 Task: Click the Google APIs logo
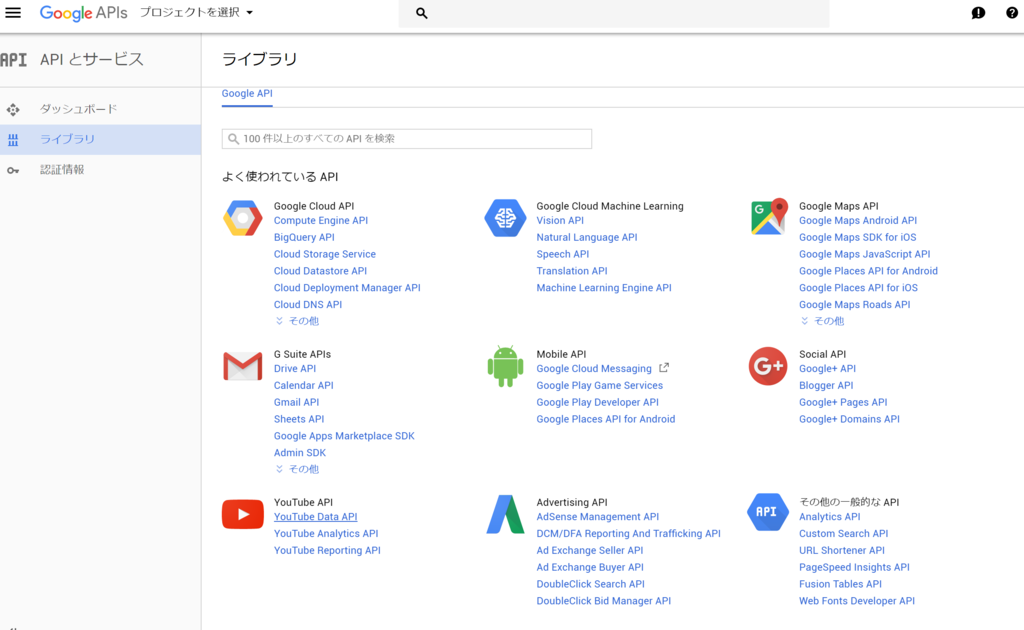pyautogui.click(x=84, y=13)
